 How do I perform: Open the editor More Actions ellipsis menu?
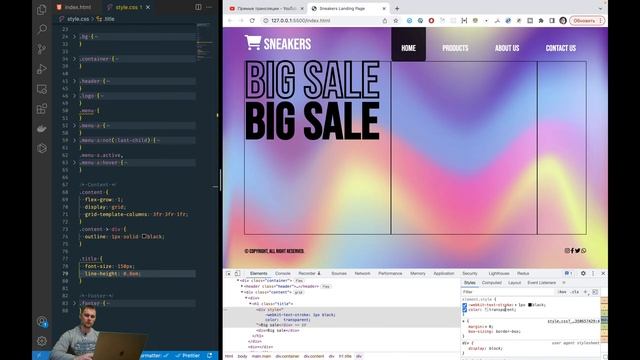click(209, 7)
